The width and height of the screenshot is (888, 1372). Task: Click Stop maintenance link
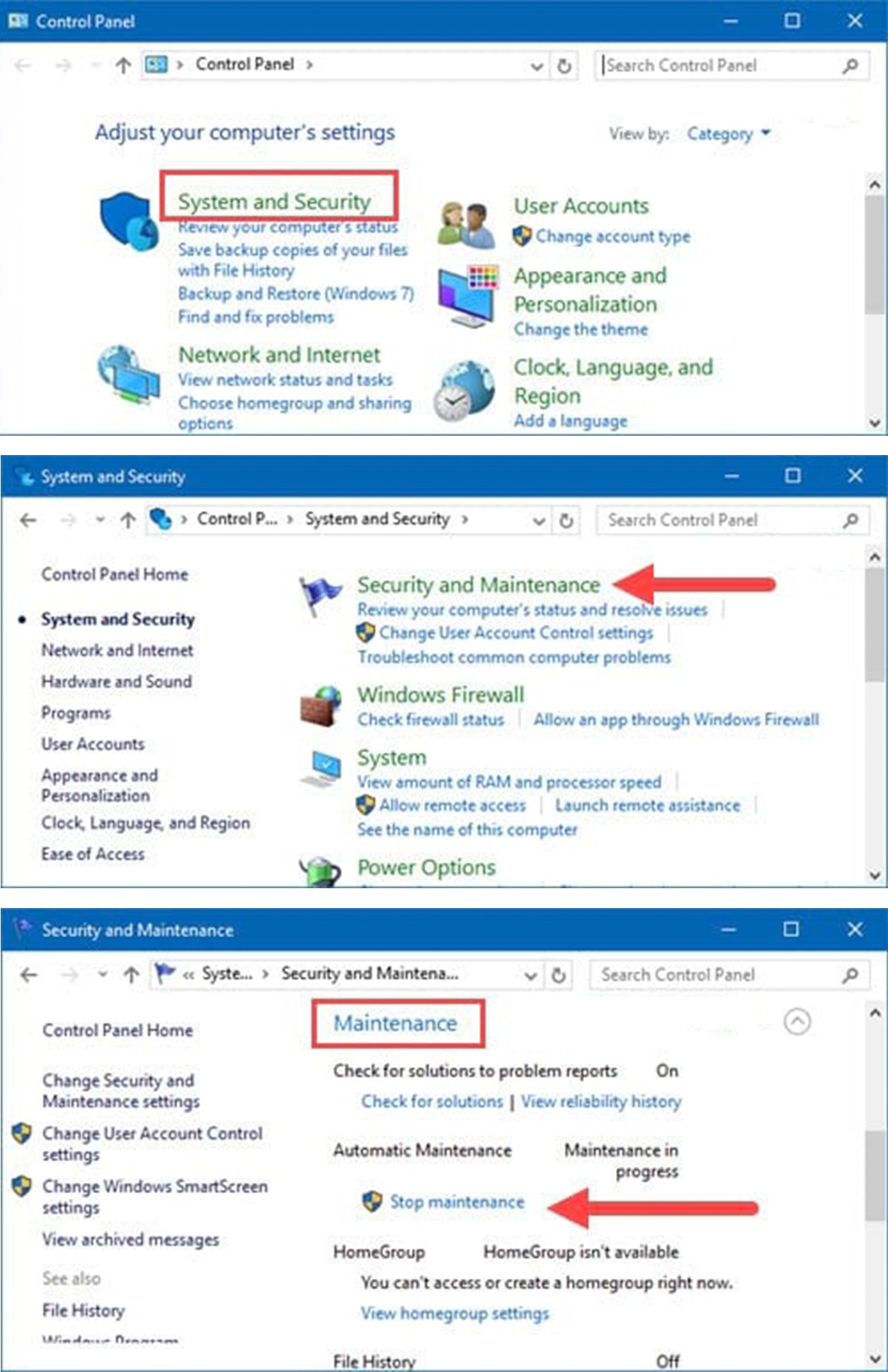457,1202
